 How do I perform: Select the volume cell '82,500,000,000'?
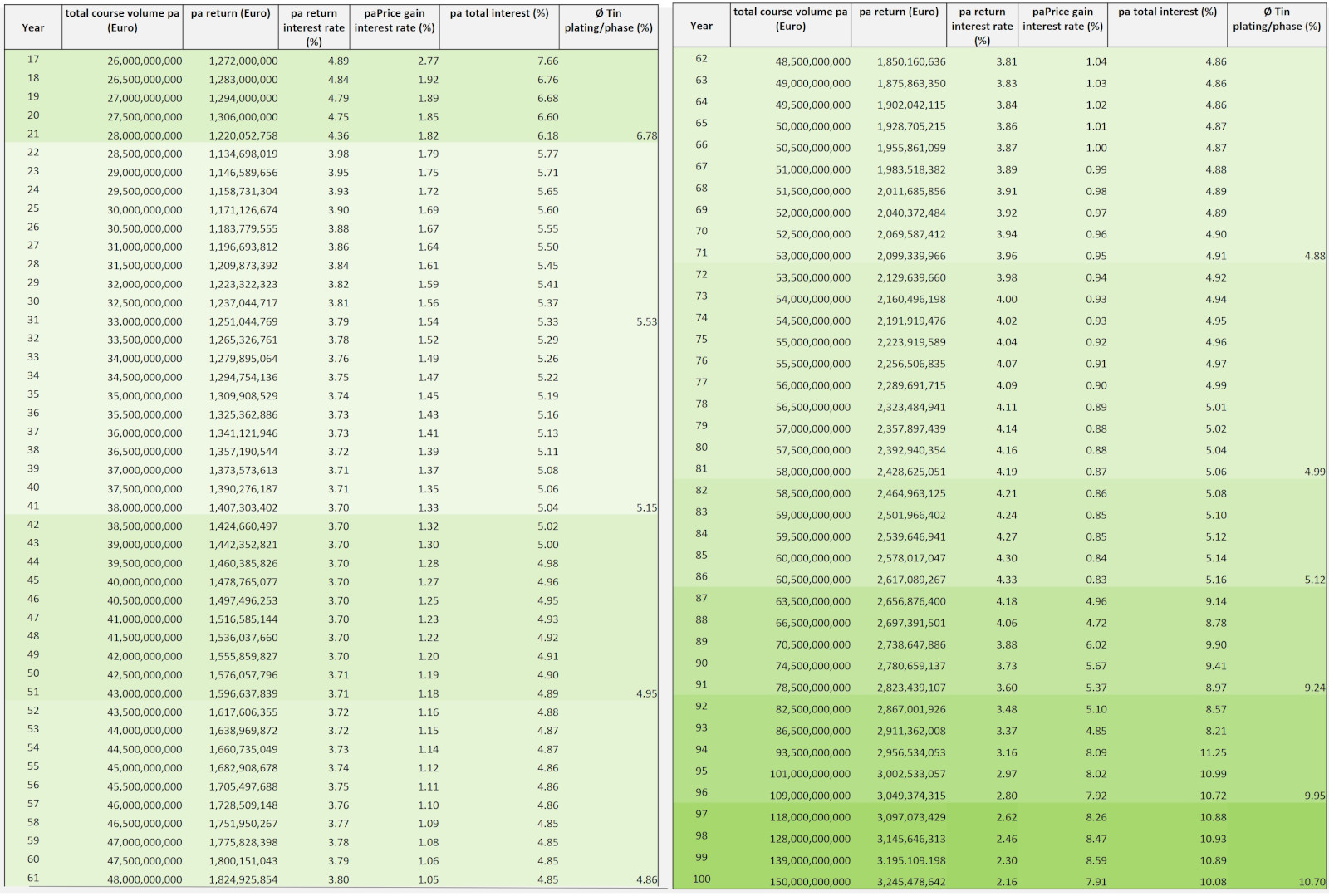point(813,709)
